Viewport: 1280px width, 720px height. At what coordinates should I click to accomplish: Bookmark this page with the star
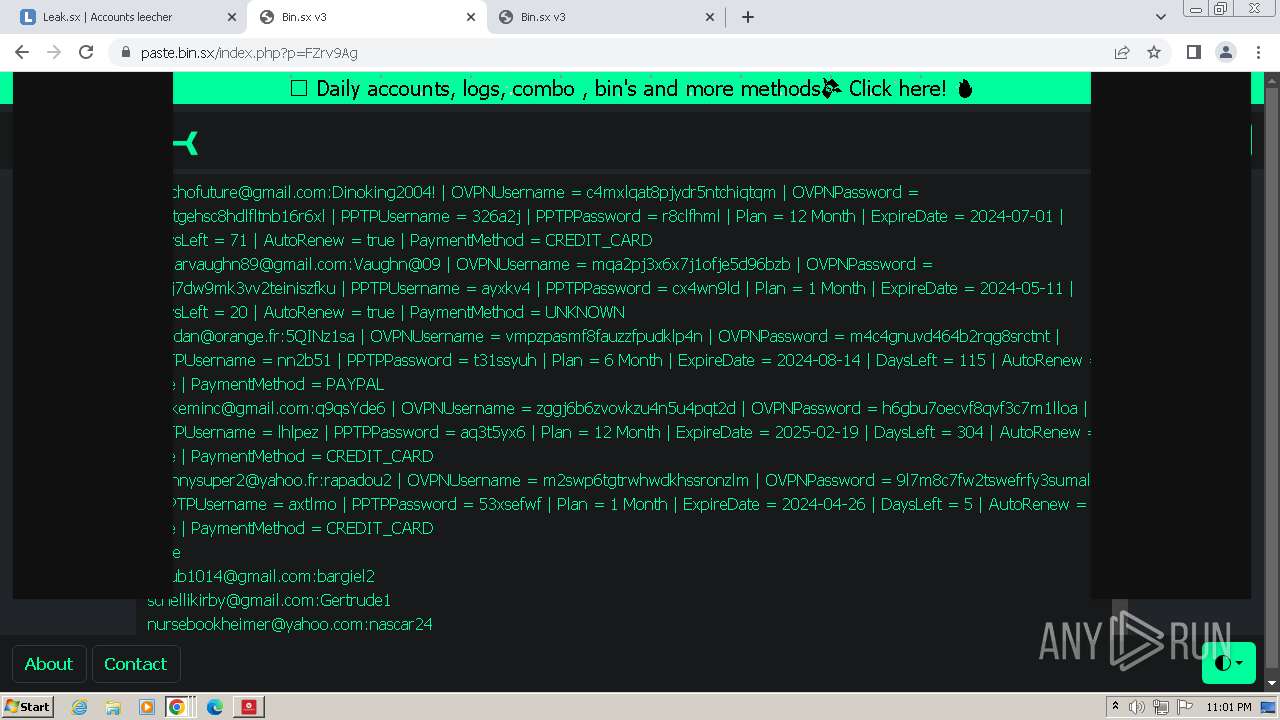click(x=1154, y=52)
